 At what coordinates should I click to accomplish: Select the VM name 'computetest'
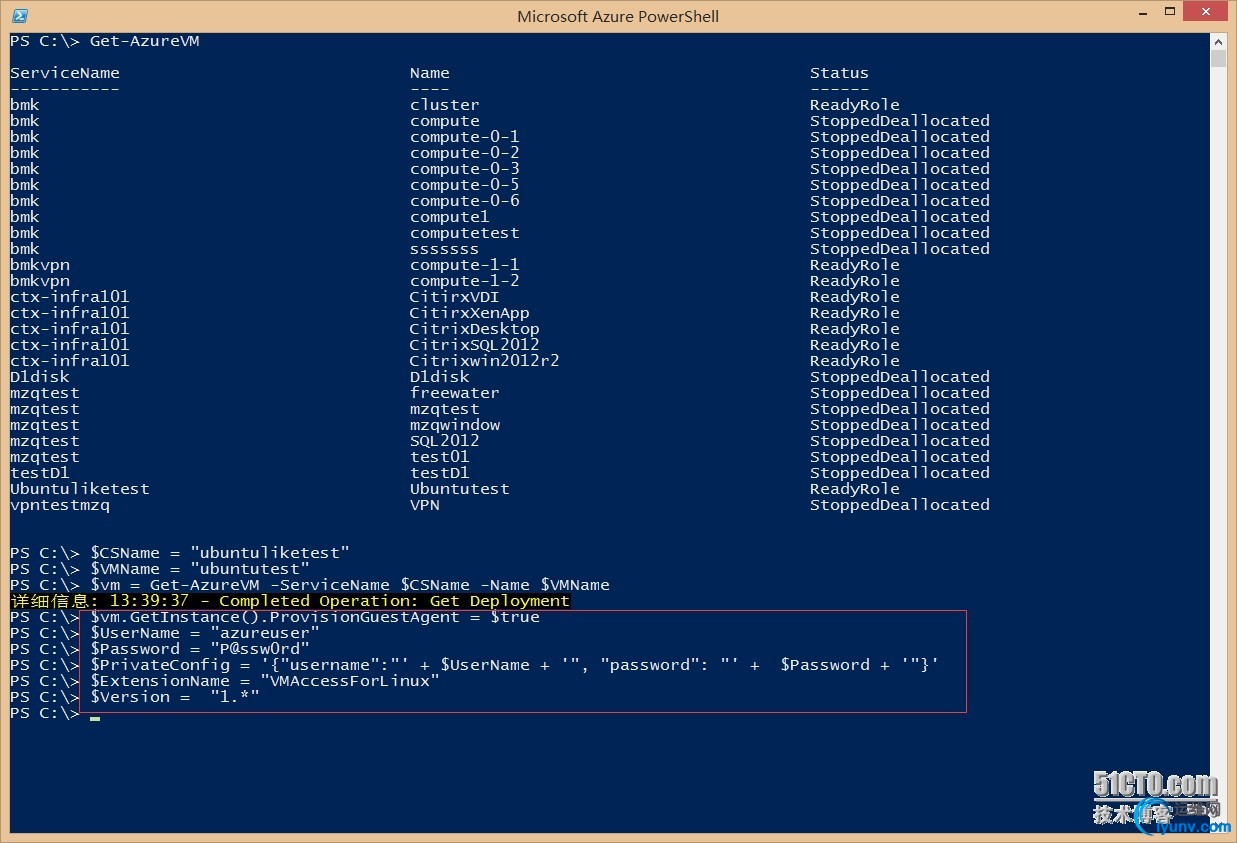click(x=465, y=233)
